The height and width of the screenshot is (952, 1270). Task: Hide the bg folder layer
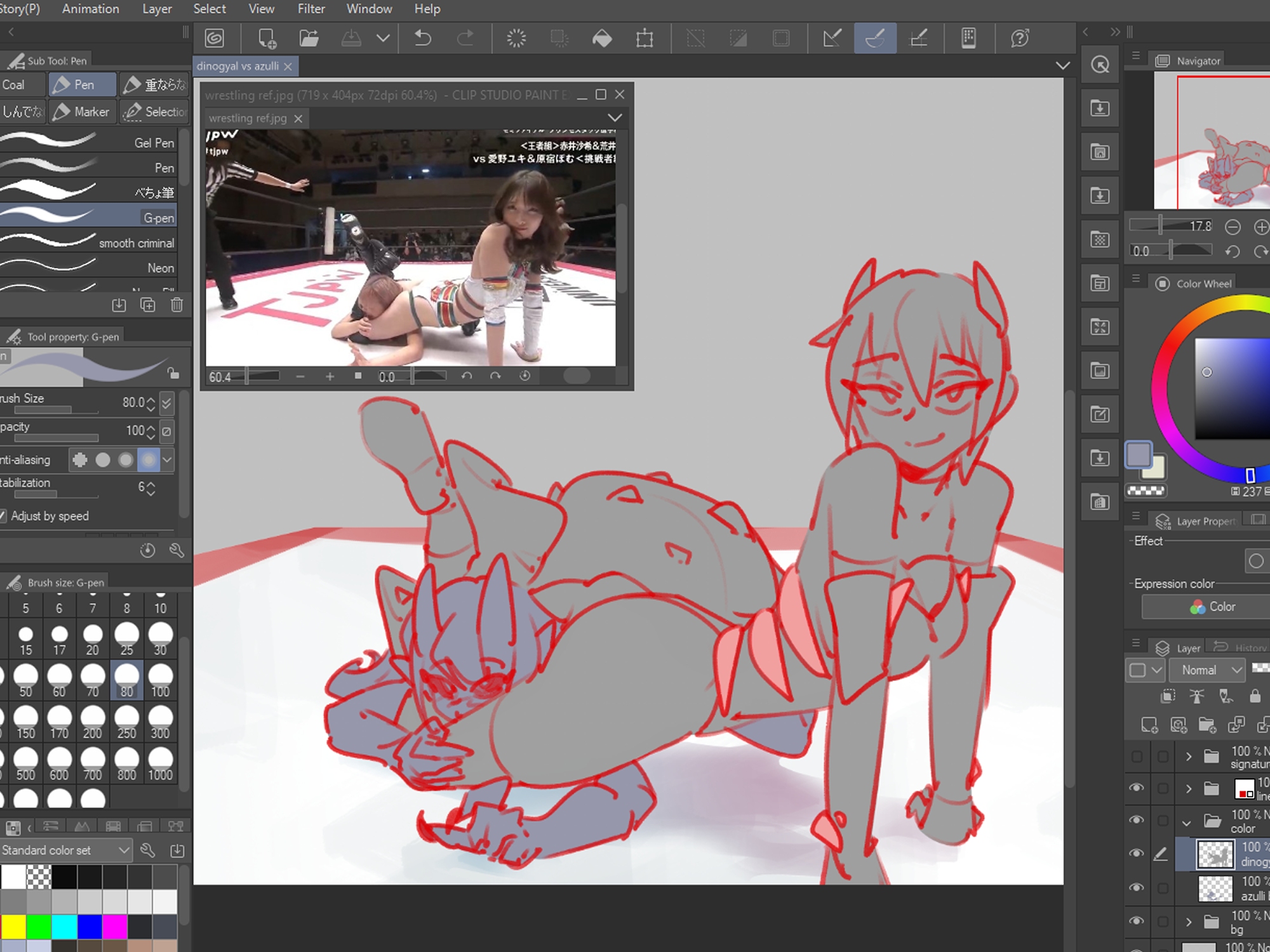pos(1136,921)
